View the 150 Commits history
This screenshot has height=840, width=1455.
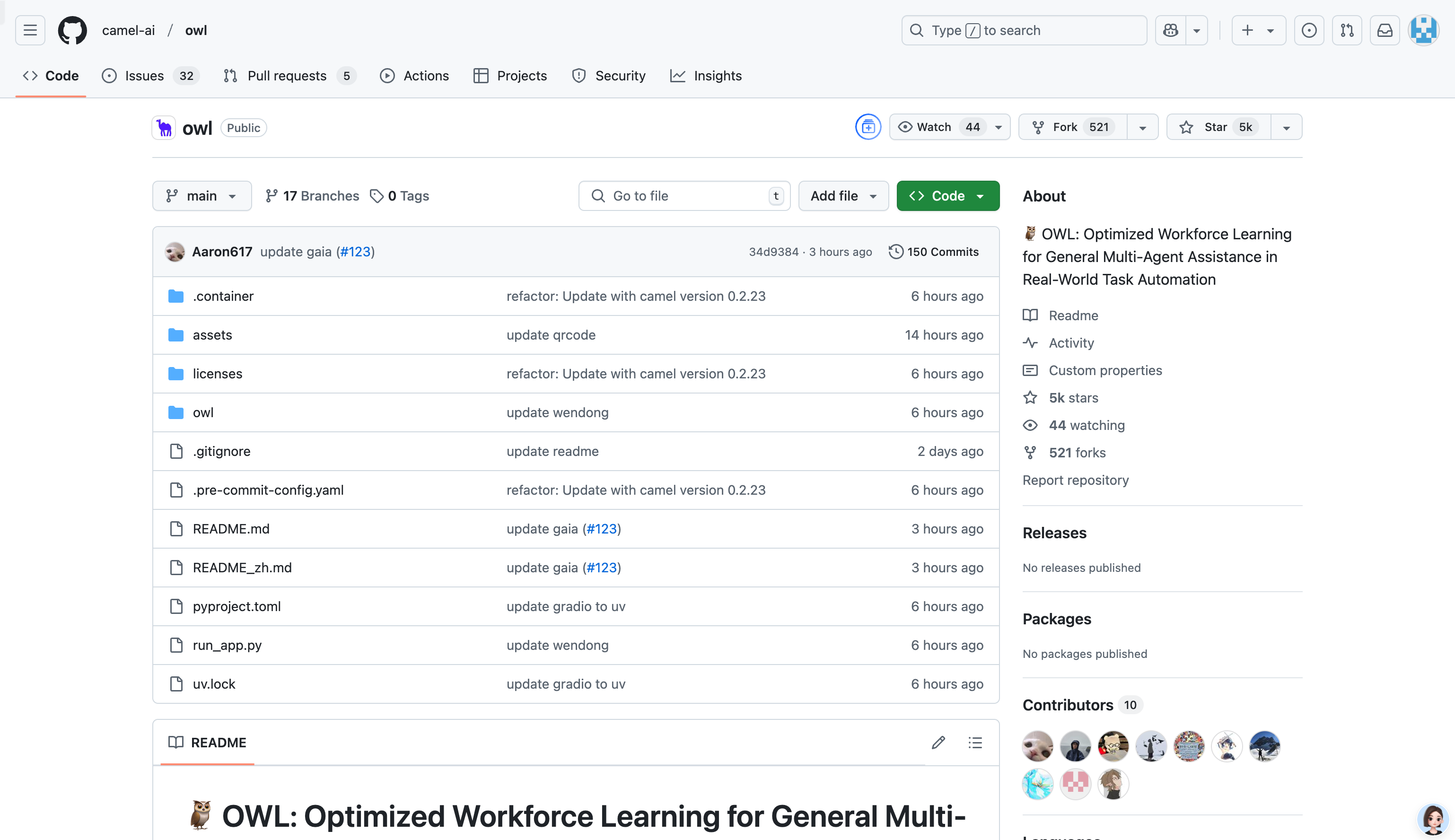coord(933,252)
